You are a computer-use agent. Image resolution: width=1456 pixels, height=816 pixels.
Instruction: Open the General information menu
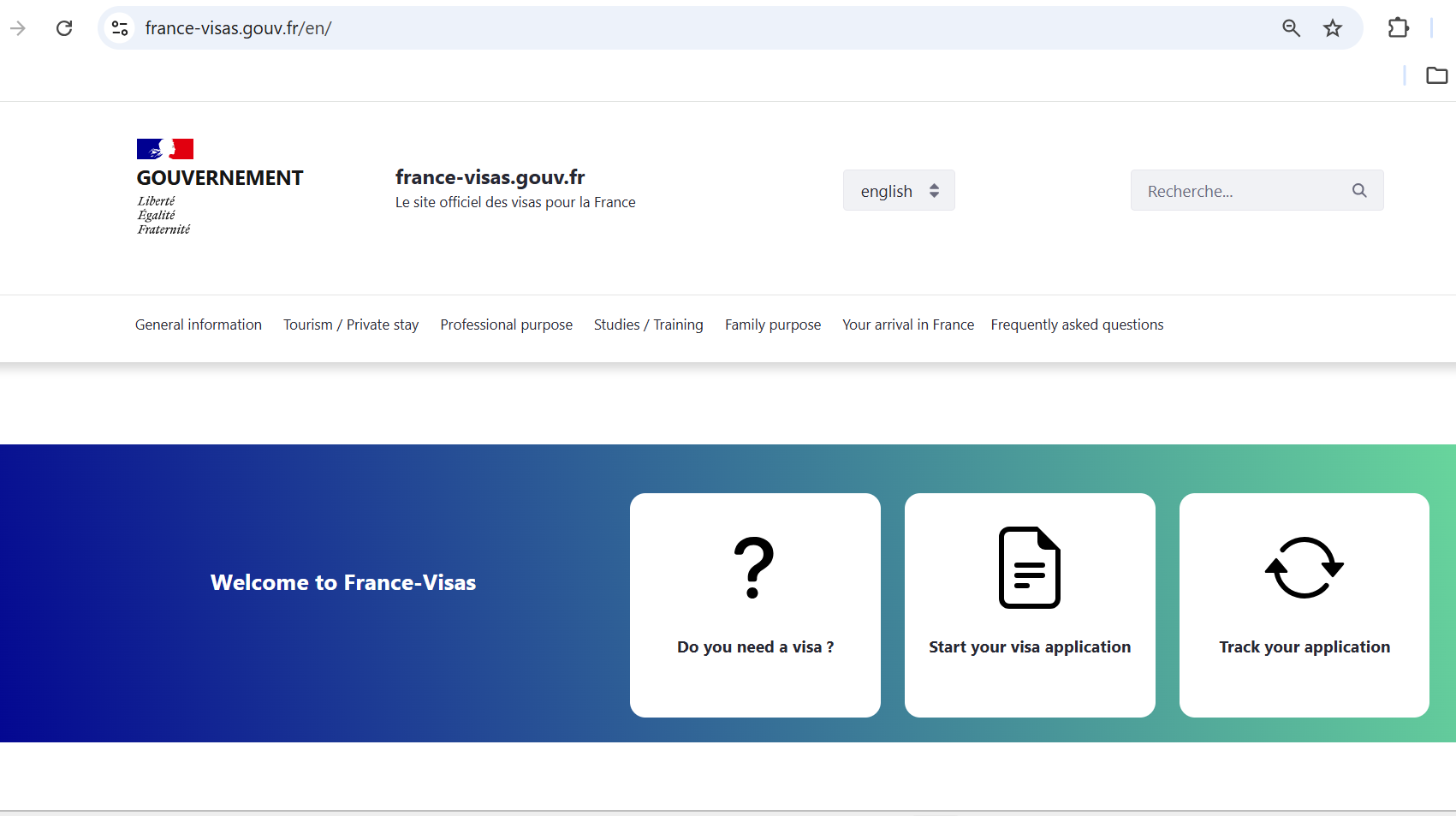[199, 325]
